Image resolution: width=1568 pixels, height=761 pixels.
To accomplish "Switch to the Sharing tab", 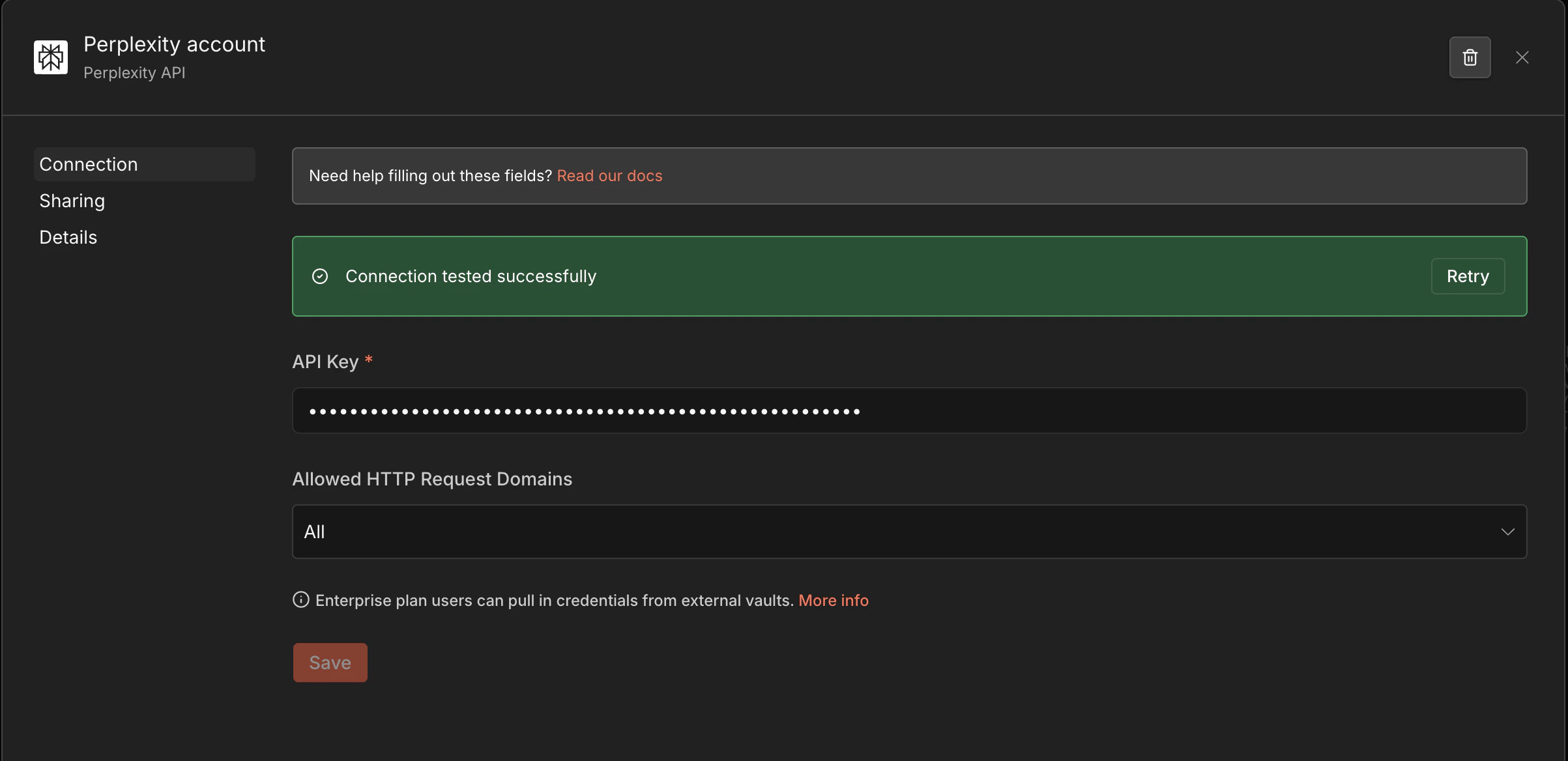I will click(72, 201).
